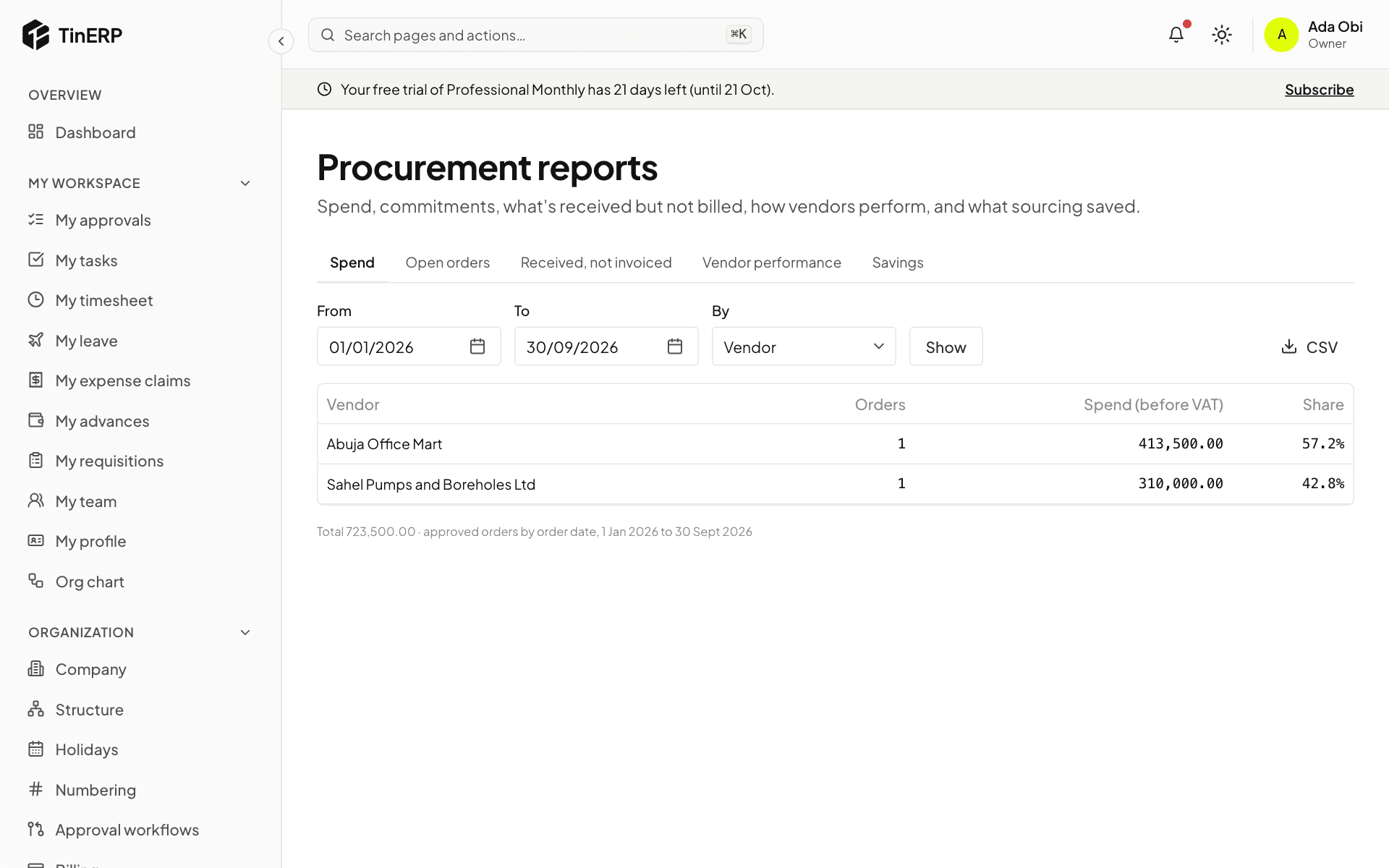The height and width of the screenshot is (868, 1389).
Task: Open My leave
Action: 86,341
